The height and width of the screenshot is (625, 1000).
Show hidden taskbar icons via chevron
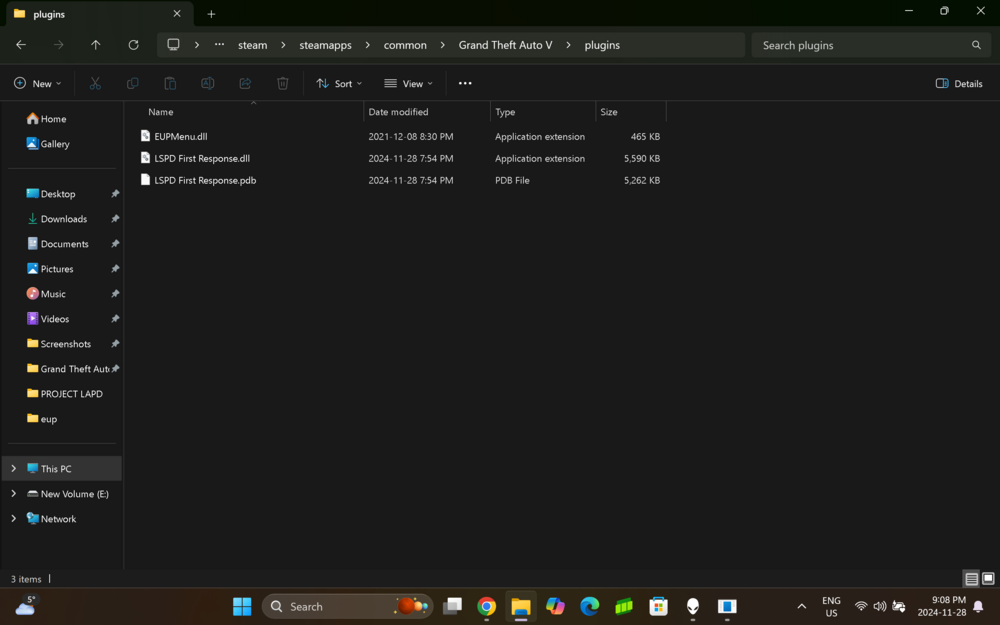point(801,606)
